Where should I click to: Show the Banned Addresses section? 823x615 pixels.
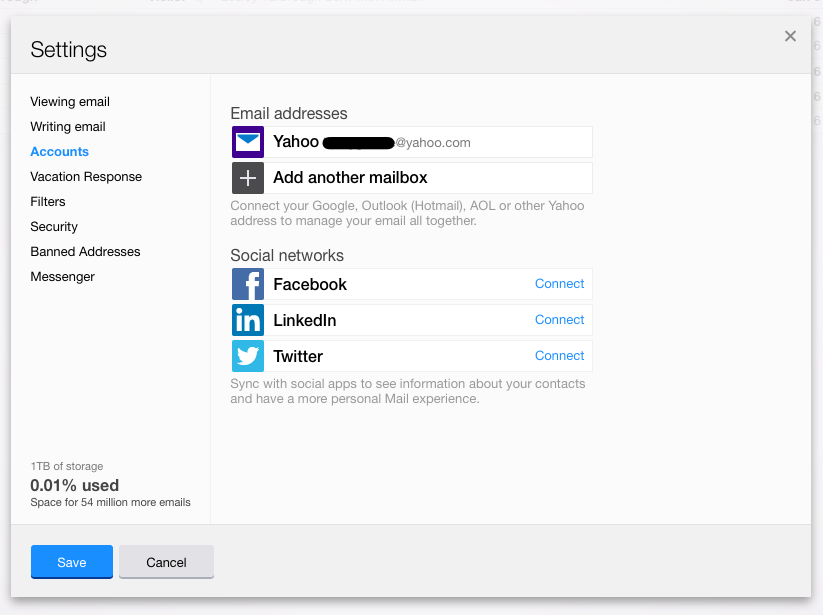pos(85,252)
